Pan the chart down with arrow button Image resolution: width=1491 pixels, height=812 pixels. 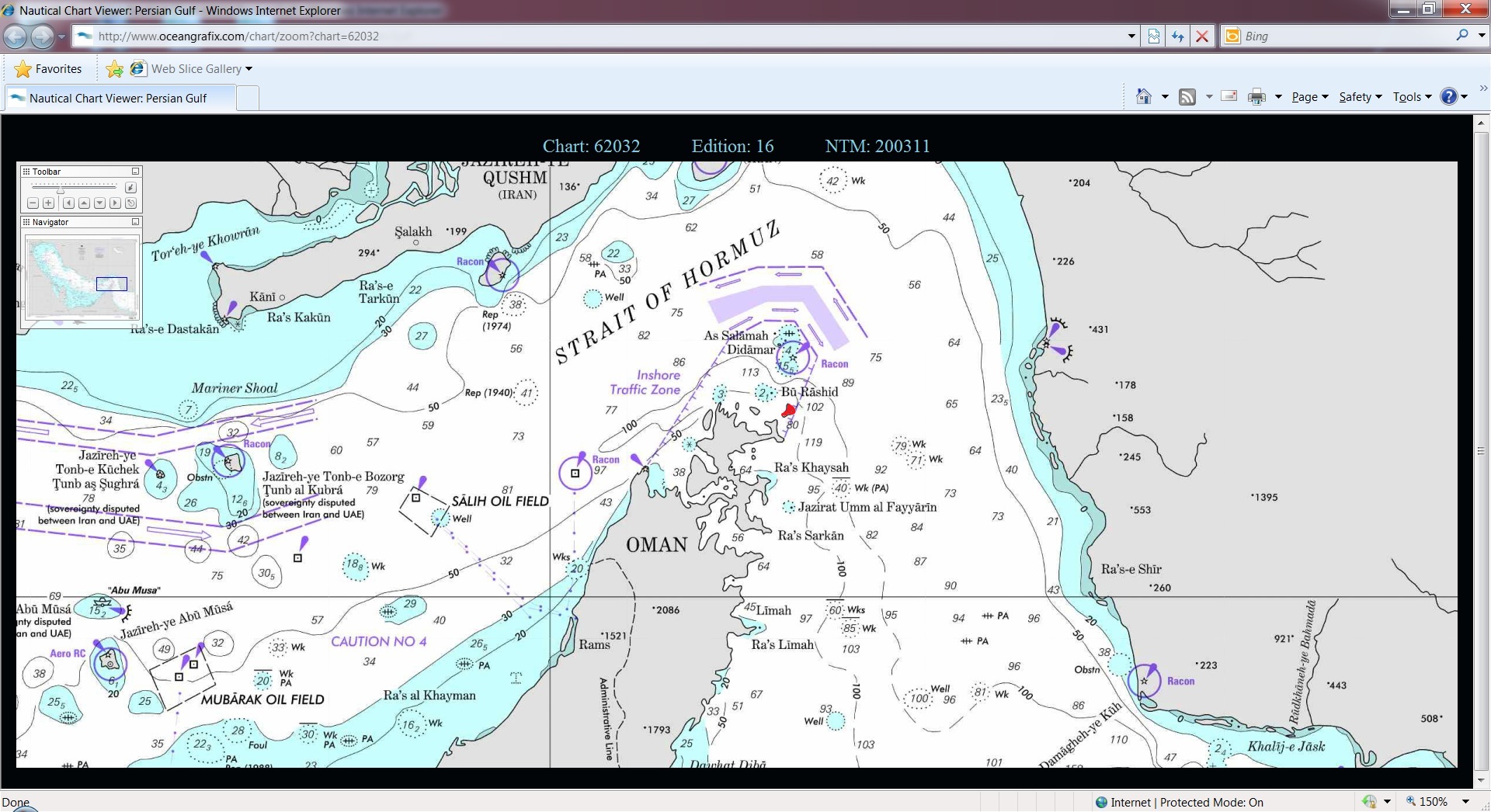pos(99,203)
